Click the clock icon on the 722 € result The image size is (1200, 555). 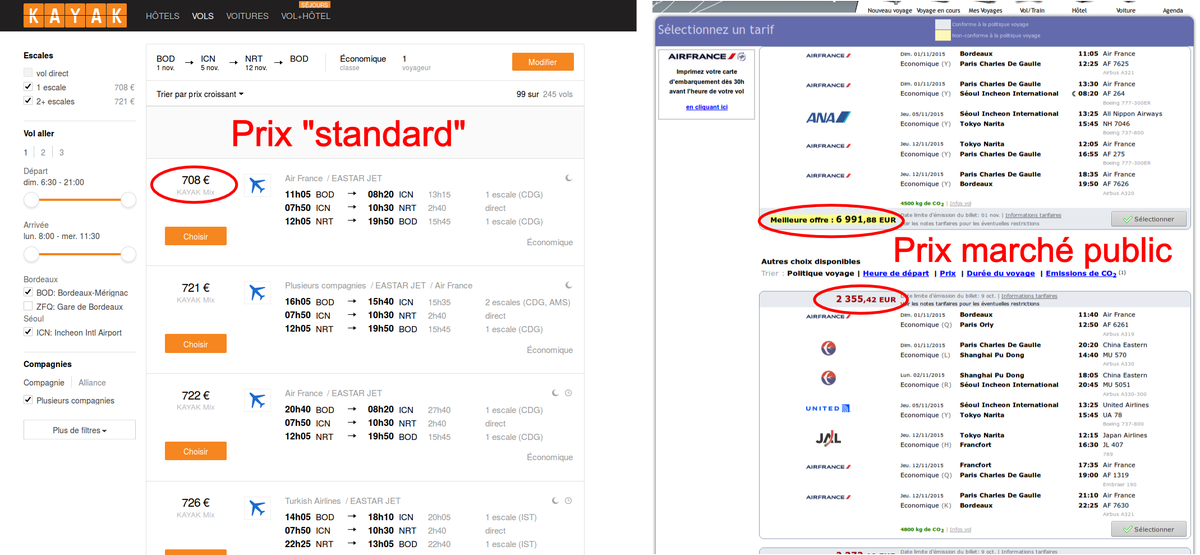pyautogui.click(x=568, y=393)
